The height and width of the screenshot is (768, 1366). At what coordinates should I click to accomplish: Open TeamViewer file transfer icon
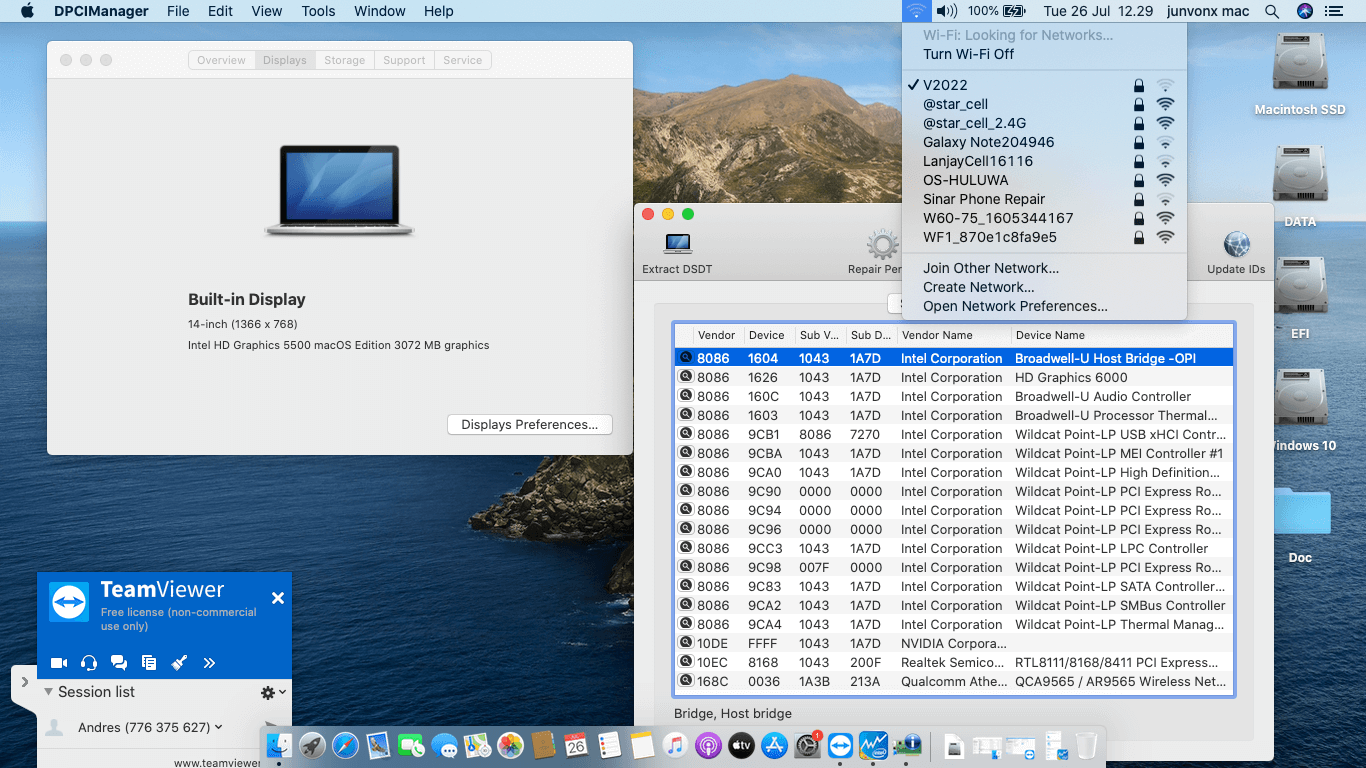point(149,662)
